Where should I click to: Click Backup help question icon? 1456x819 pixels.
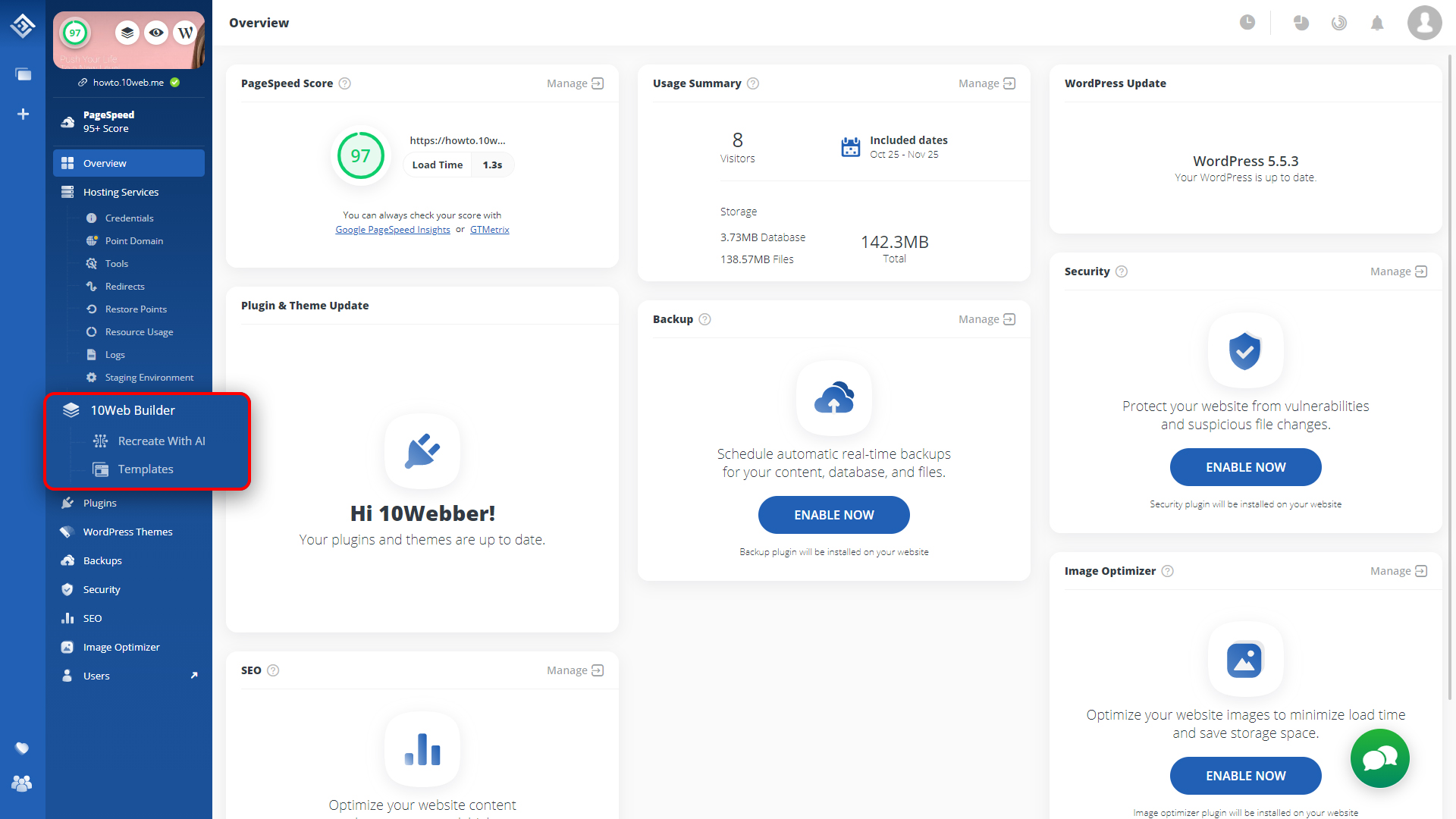(704, 319)
